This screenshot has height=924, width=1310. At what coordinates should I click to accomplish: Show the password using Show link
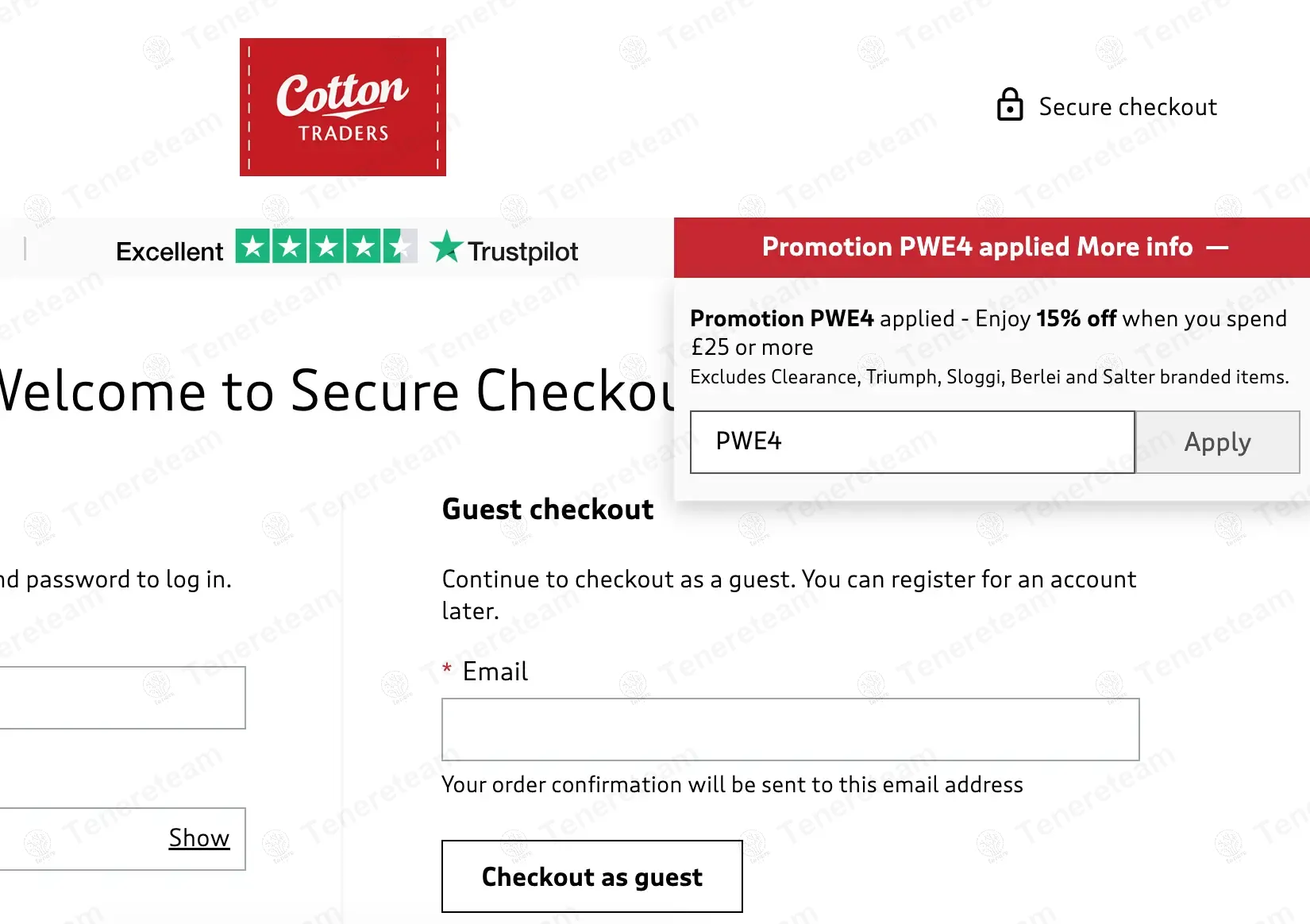coord(198,837)
